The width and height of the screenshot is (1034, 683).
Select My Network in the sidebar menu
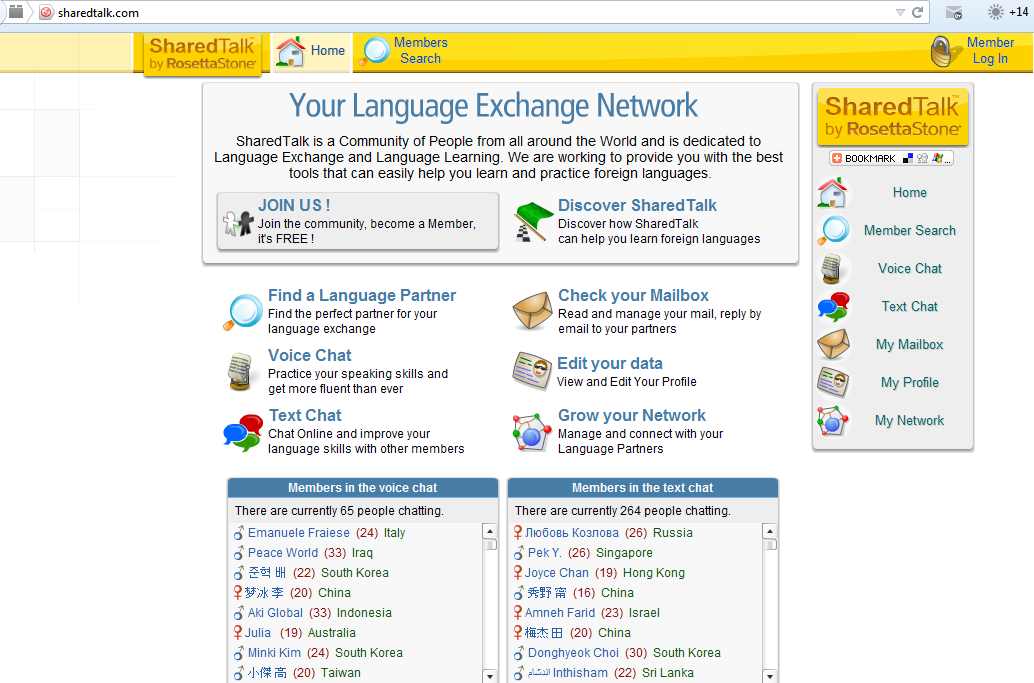[909, 421]
